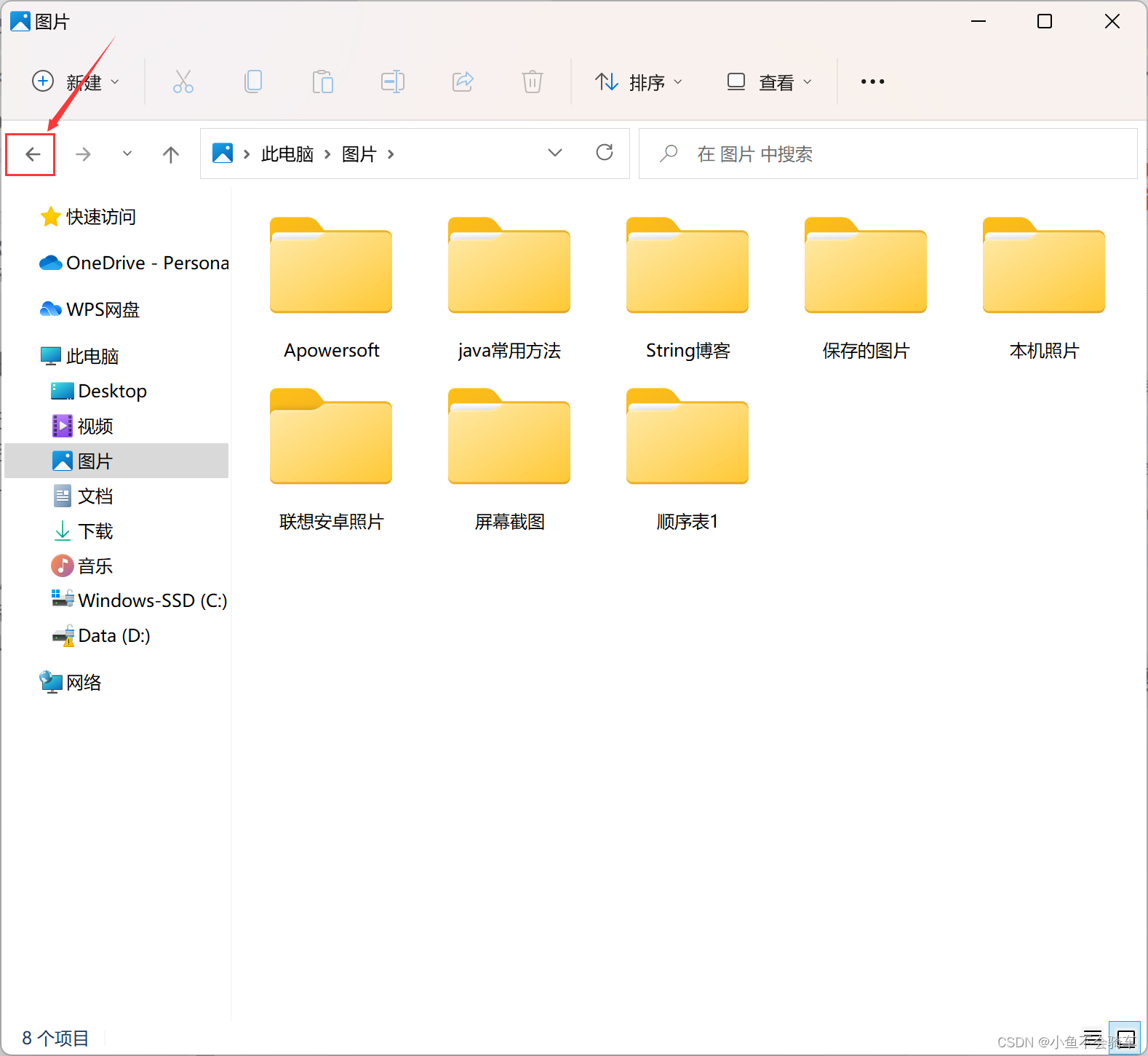
Task: Refresh the current folder view
Action: (x=605, y=153)
